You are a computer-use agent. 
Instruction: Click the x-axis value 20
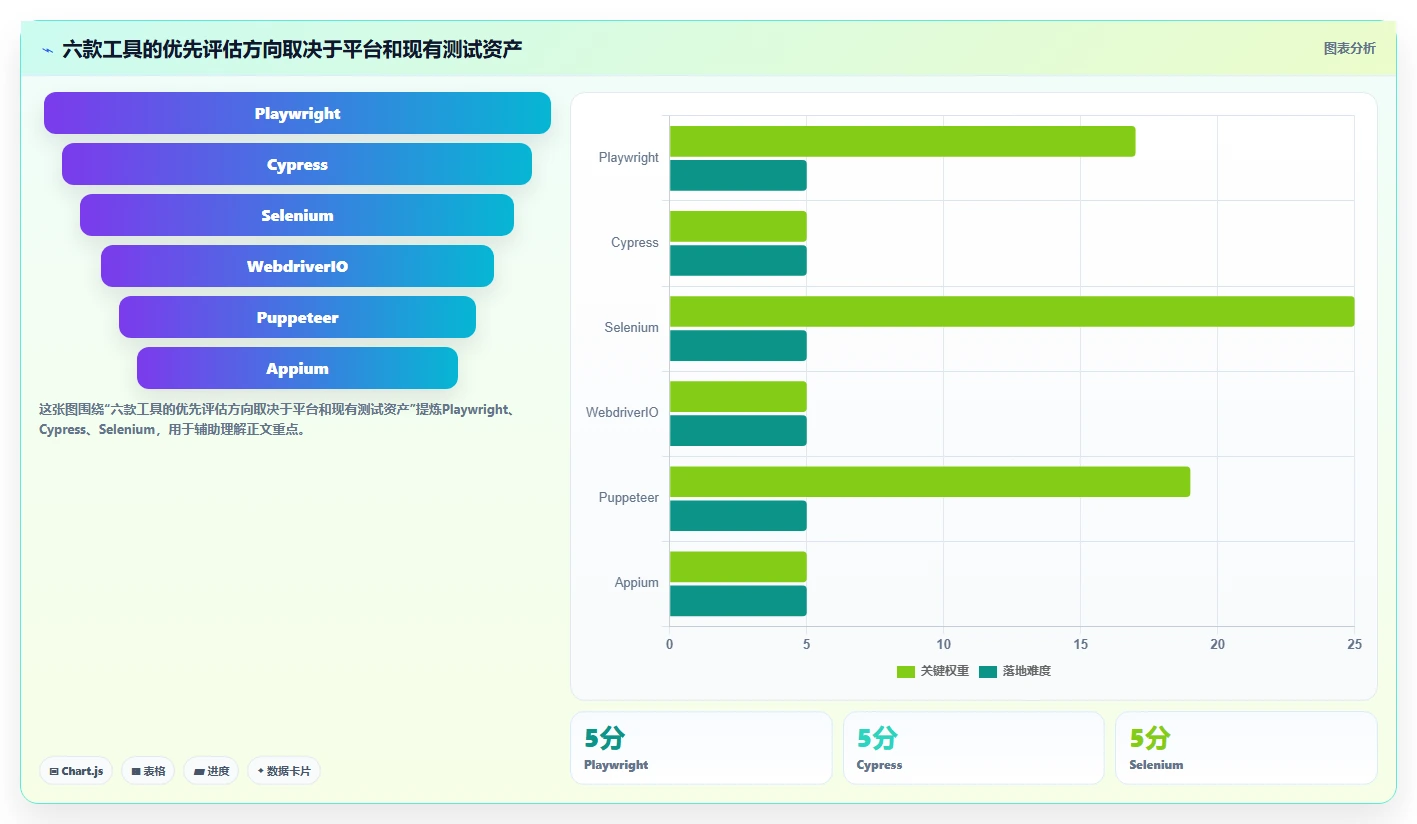click(x=1217, y=644)
